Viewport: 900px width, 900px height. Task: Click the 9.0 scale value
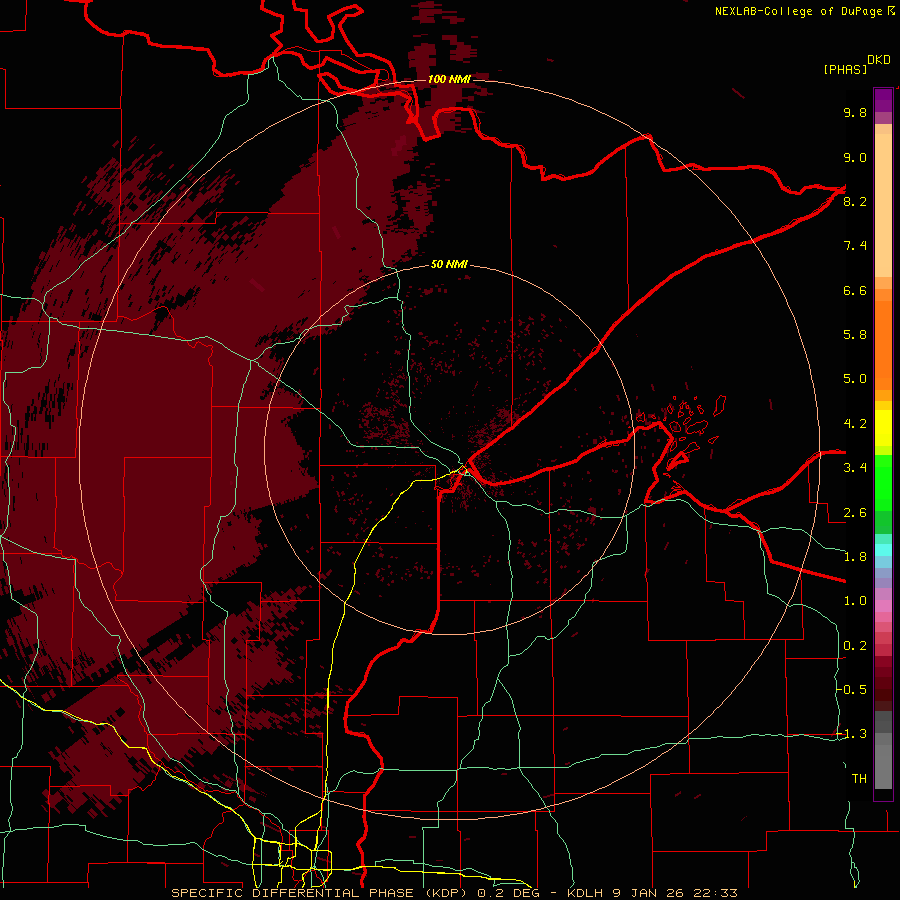[855, 157]
